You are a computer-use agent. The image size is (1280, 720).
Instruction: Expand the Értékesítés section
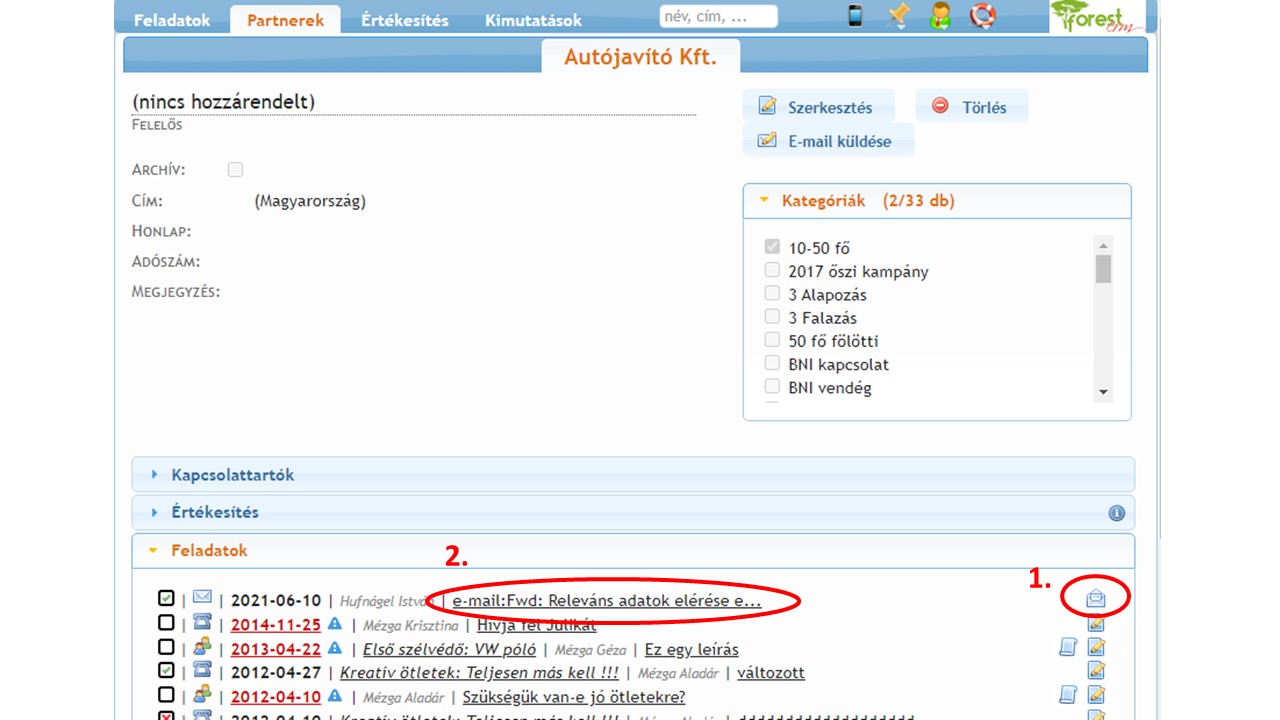214,512
